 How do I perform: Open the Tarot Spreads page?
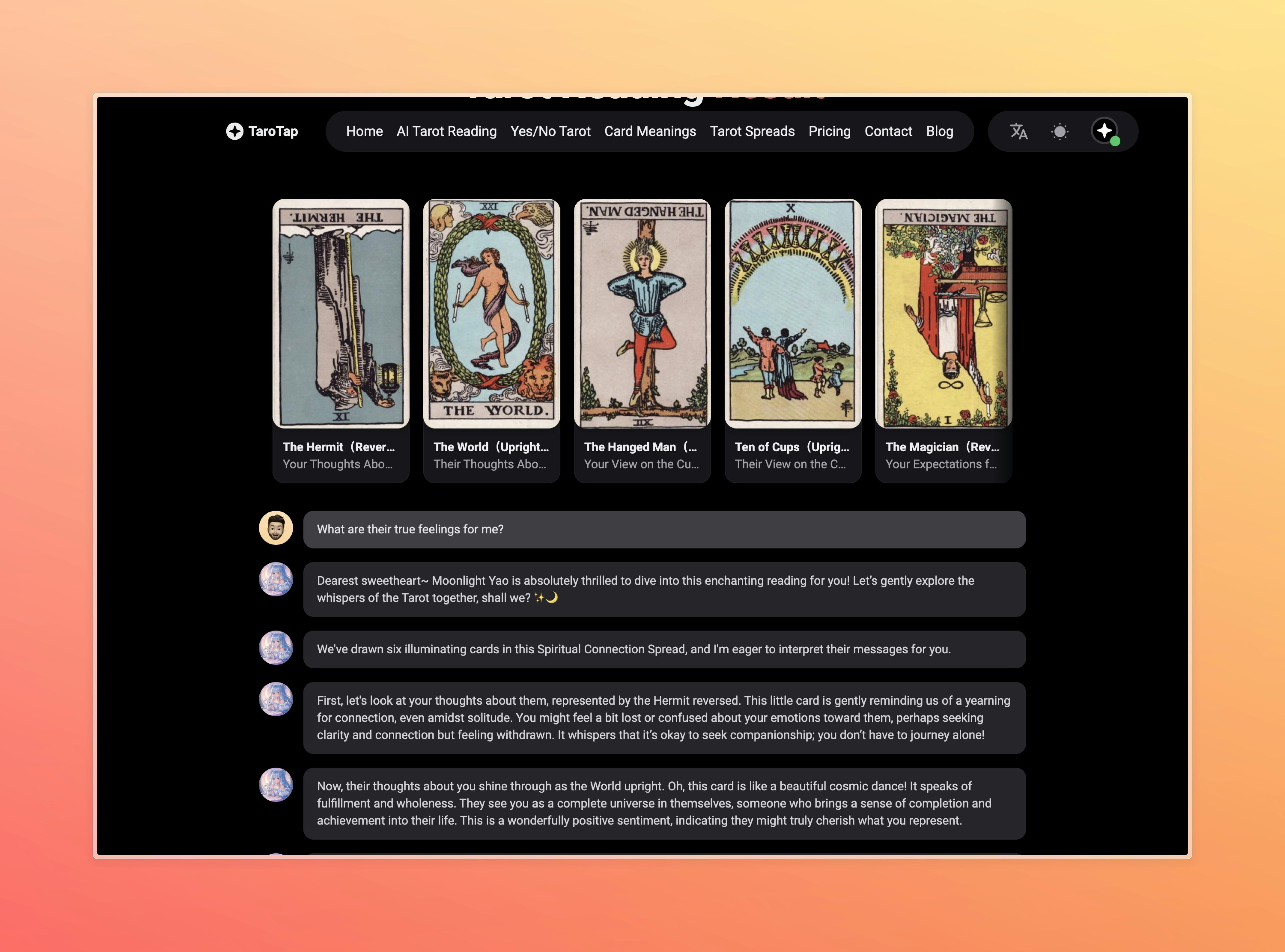tap(752, 131)
